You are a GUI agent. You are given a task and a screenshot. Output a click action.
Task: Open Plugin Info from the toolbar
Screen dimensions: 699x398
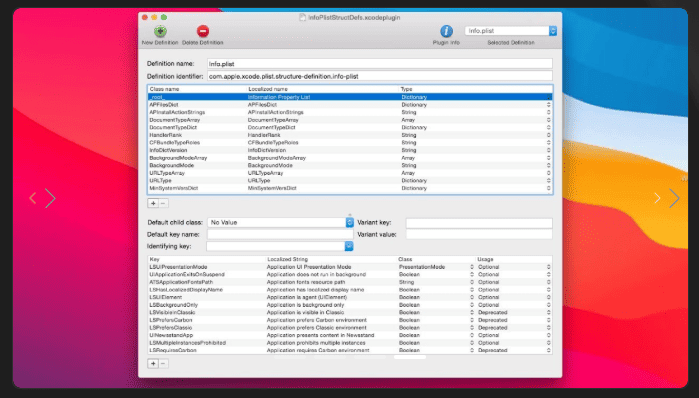coord(446,31)
